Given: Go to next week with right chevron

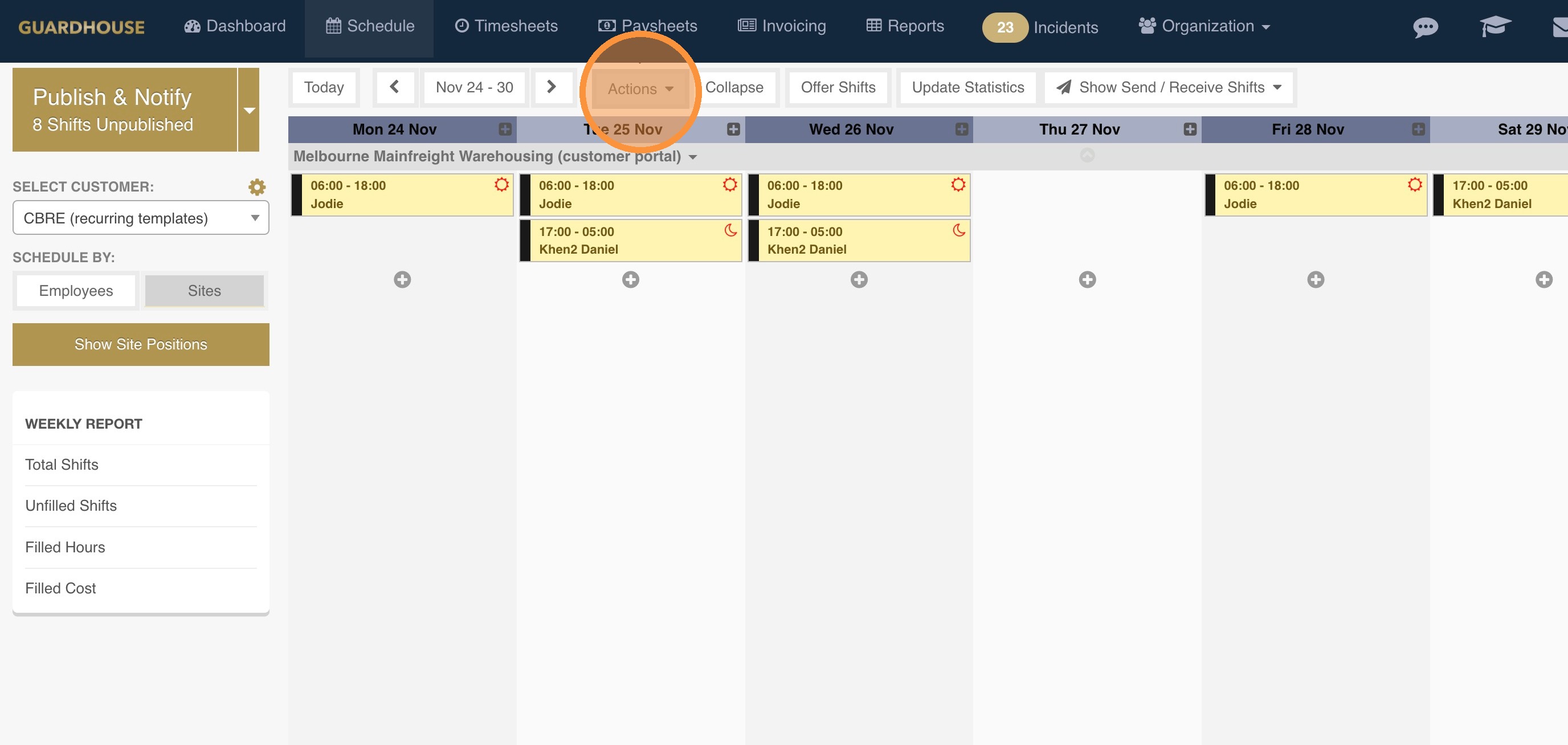Looking at the screenshot, I should [552, 87].
